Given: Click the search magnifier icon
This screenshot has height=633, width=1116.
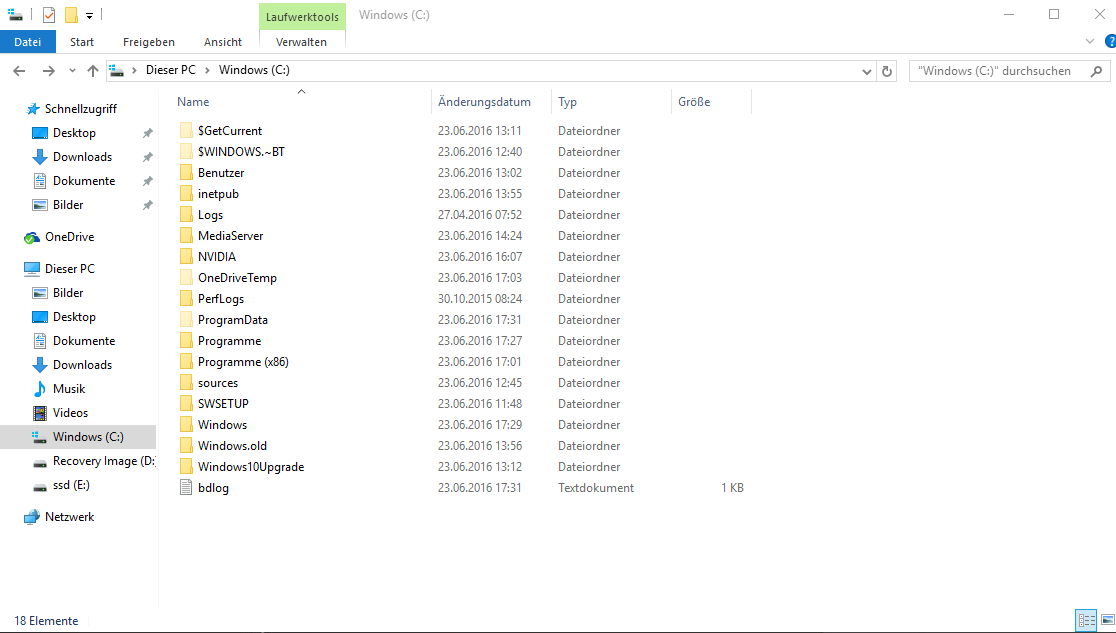Looking at the screenshot, I should [1096, 70].
